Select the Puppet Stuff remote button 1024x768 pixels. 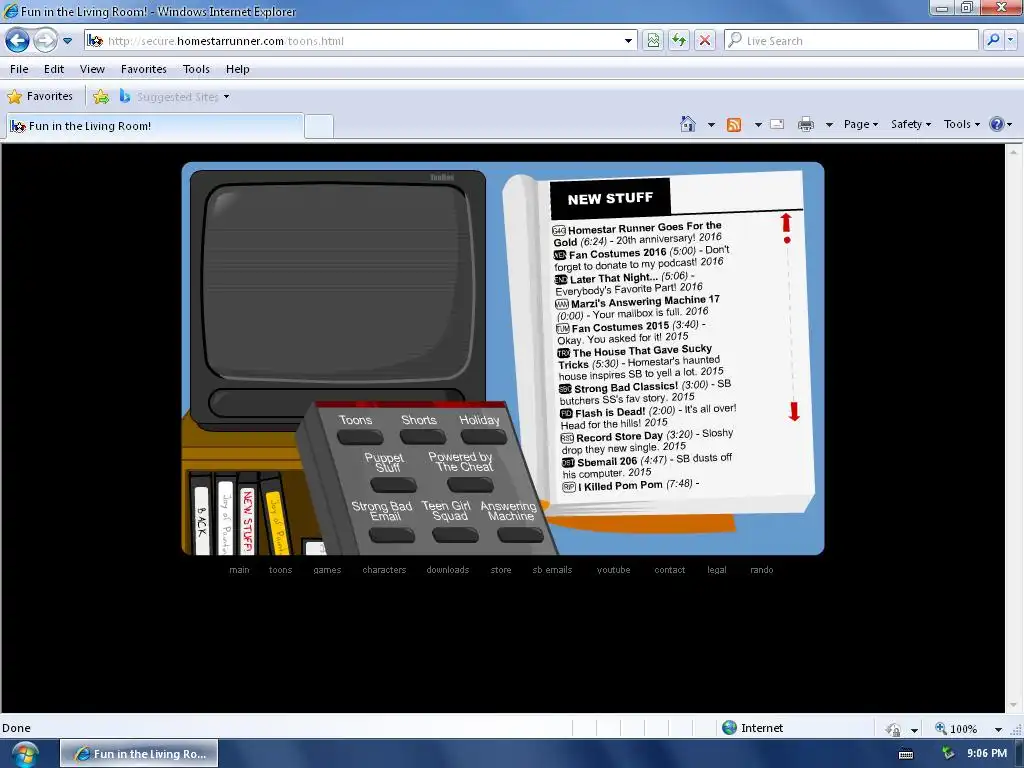pyautogui.click(x=393, y=485)
